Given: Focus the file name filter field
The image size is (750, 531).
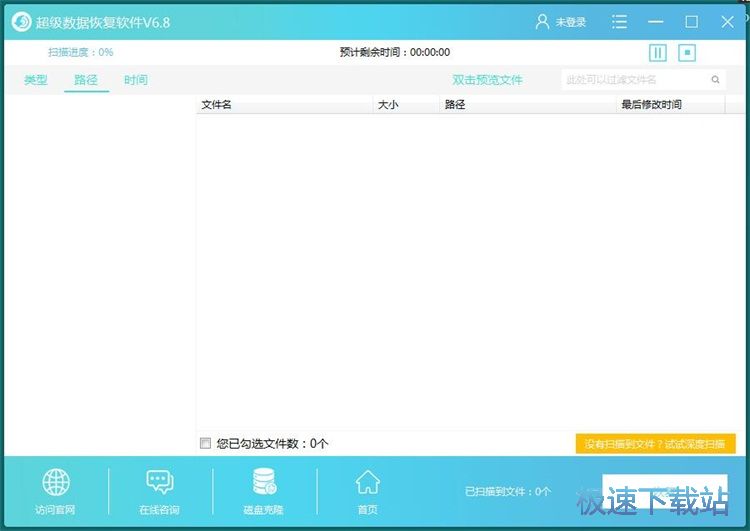Looking at the screenshot, I should point(635,80).
